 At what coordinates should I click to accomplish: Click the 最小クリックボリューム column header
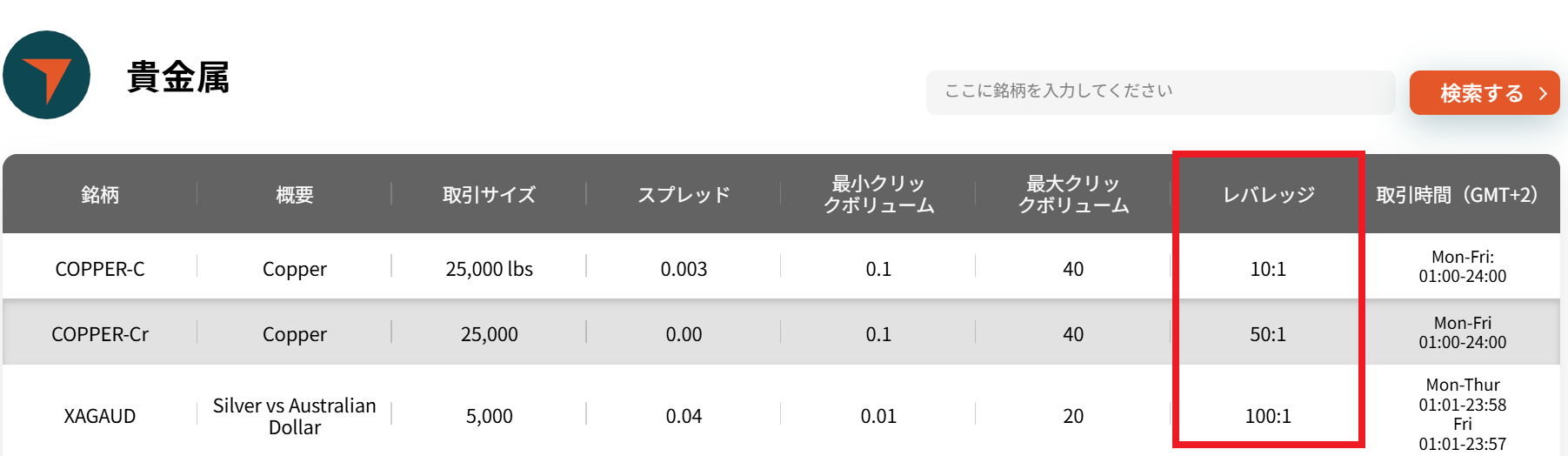tap(878, 195)
